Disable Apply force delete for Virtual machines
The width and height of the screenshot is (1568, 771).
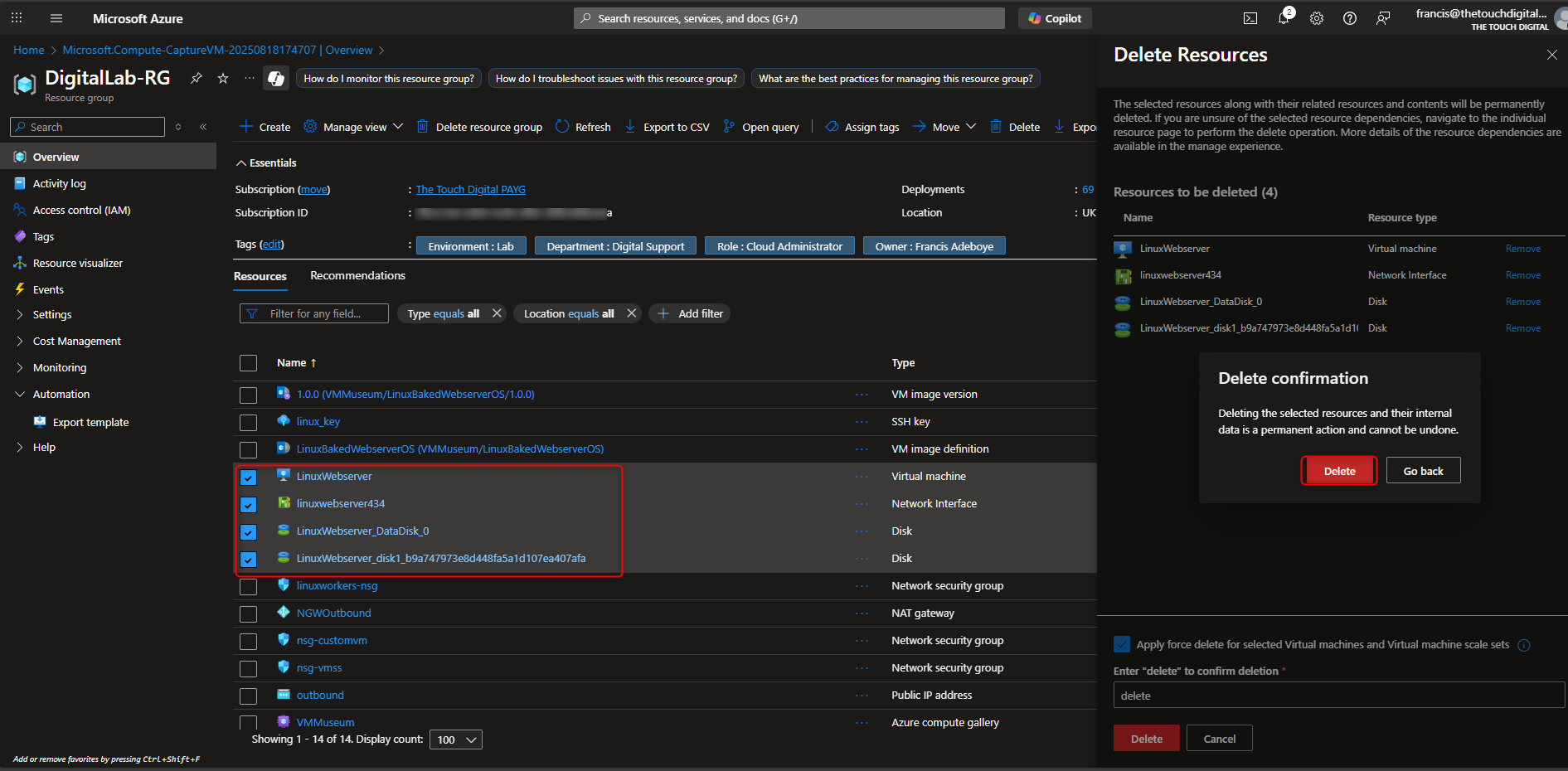[1122, 644]
